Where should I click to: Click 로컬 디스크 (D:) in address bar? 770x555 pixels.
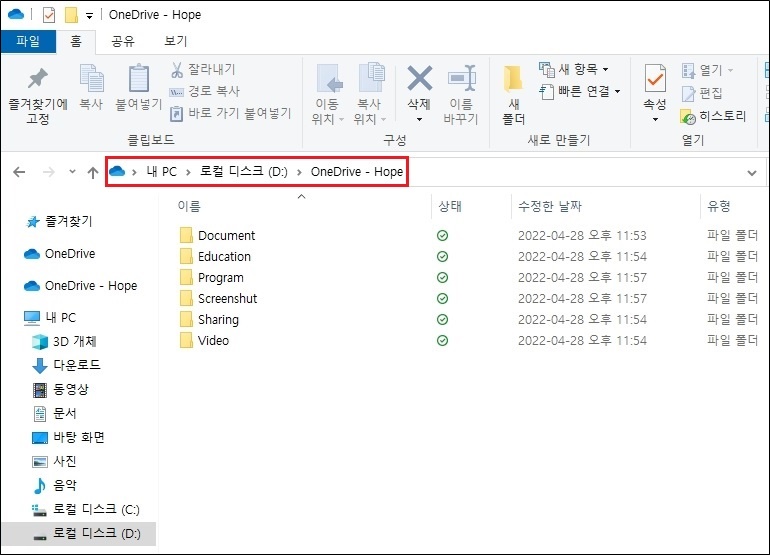coord(244,172)
